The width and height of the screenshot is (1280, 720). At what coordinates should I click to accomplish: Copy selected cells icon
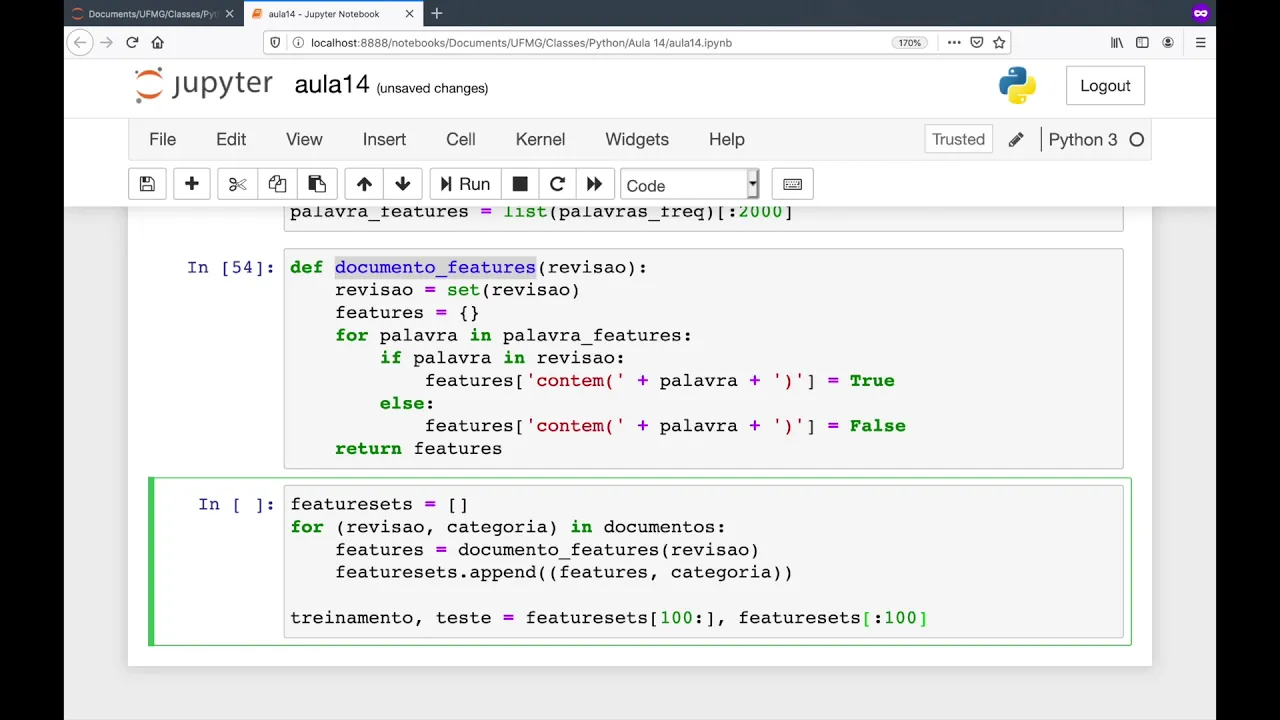[x=277, y=184]
